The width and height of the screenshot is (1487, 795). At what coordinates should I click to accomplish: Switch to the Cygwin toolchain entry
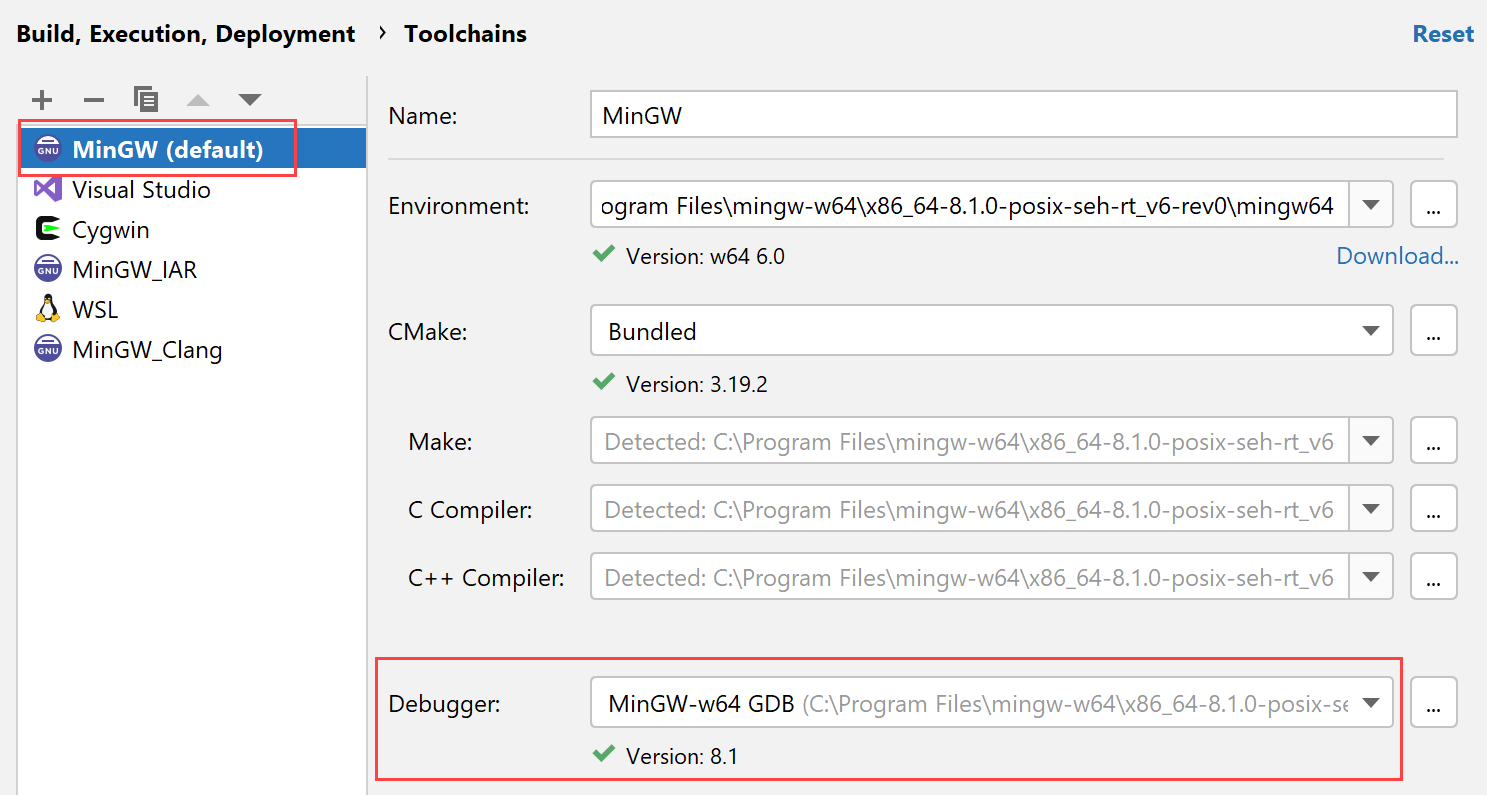tap(110, 229)
